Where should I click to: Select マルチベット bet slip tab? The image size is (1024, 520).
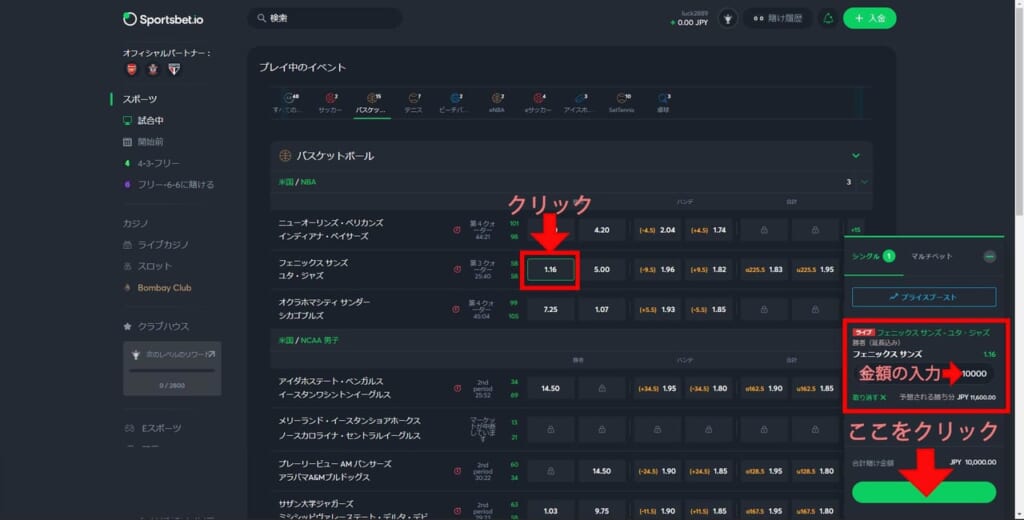[x=932, y=256]
